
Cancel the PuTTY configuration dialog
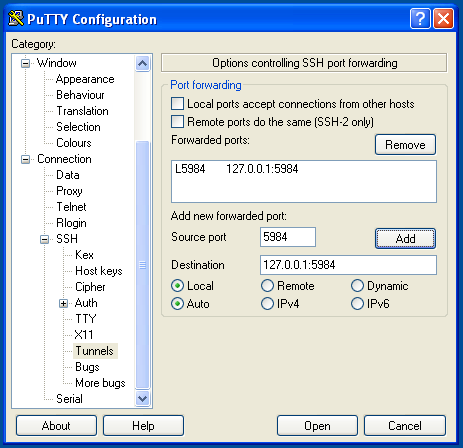tap(405, 426)
